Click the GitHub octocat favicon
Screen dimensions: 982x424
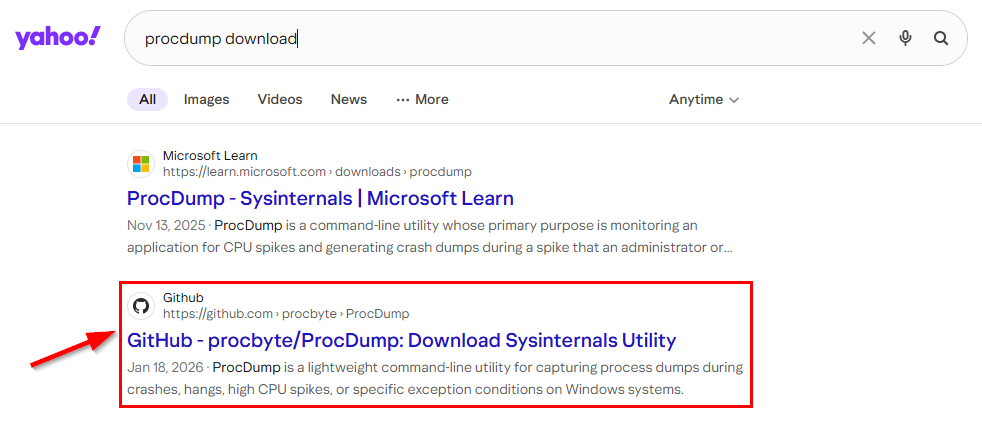(141, 305)
